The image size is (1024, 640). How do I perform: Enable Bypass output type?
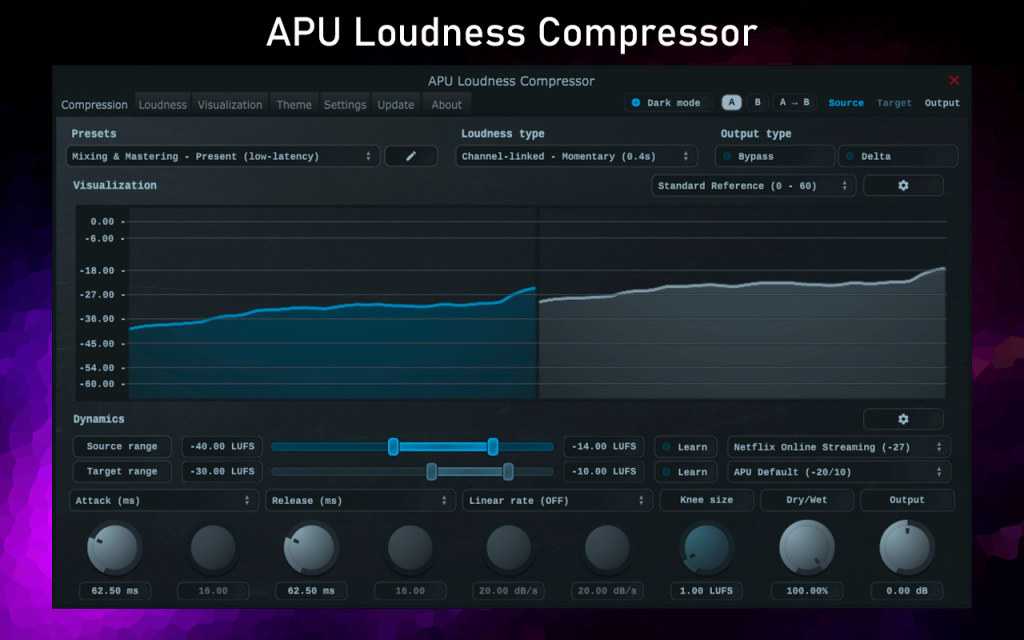click(x=775, y=156)
